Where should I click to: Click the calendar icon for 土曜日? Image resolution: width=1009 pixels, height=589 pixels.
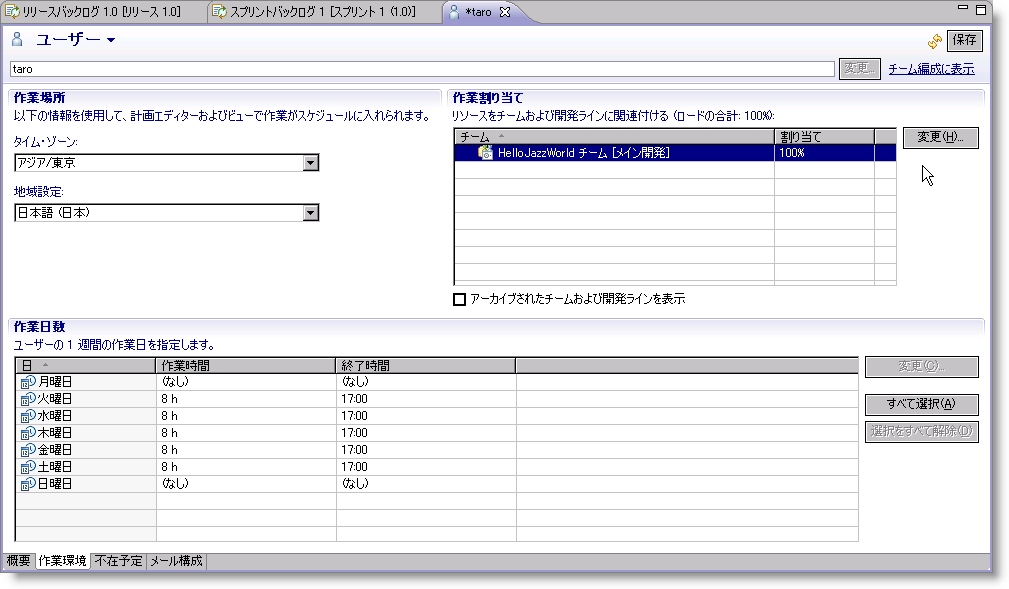tap(28, 467)
